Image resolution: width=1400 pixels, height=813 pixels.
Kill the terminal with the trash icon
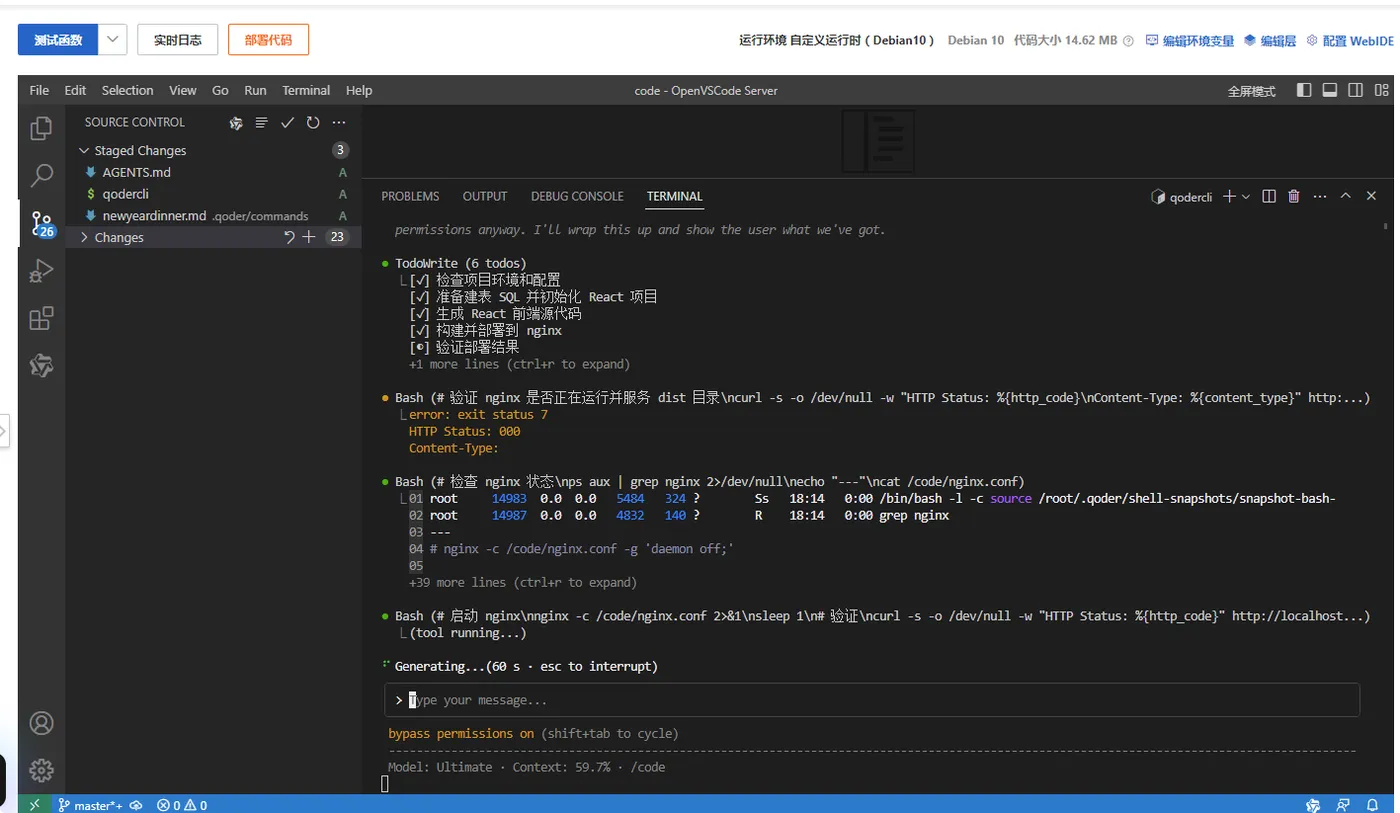tap(1294, 197)
